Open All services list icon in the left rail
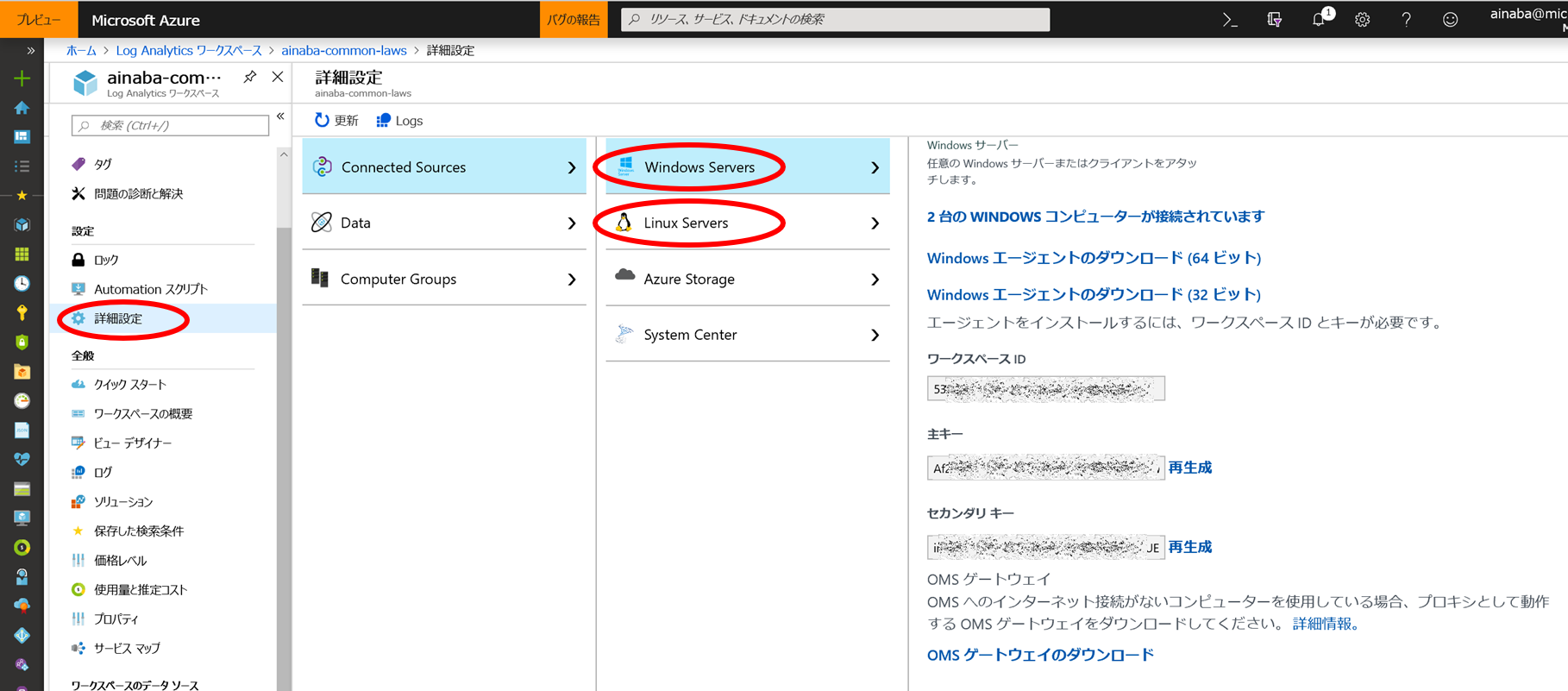 22,166
